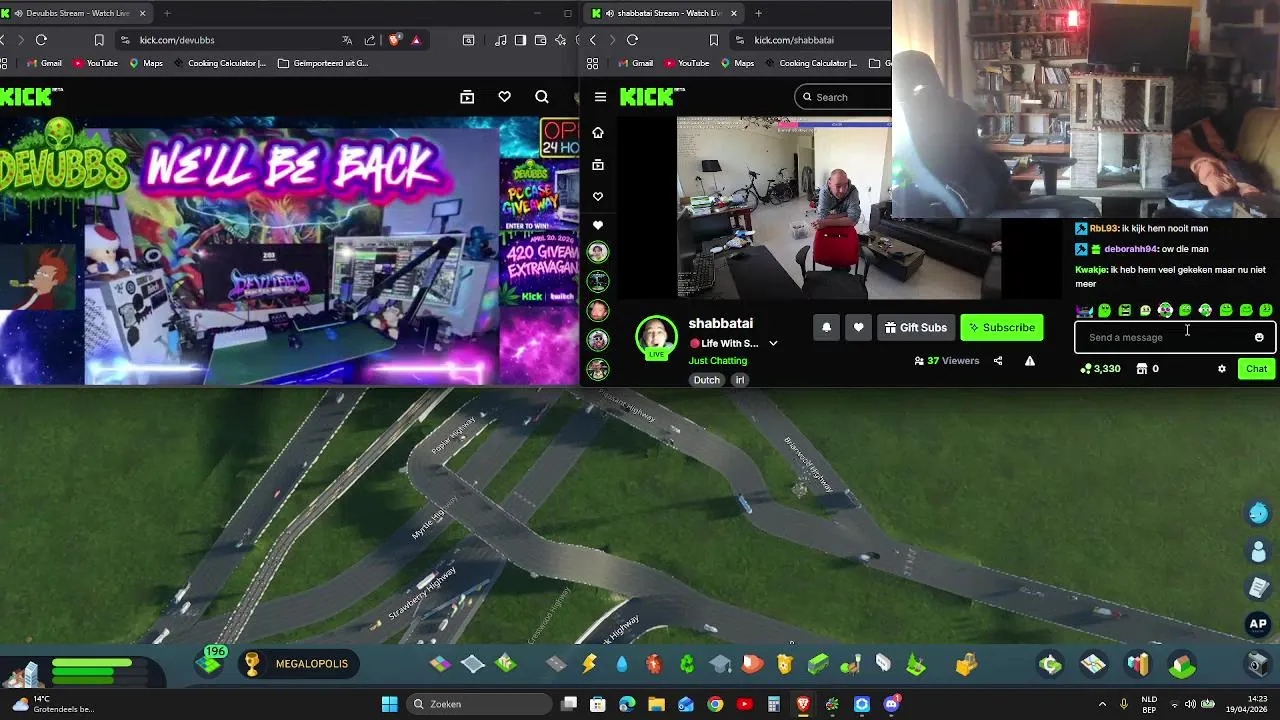Open the channel points shop icon in chat
Image resolution: width=1280 pixels, height=720 pixels.
click(x=1141, y=369)
